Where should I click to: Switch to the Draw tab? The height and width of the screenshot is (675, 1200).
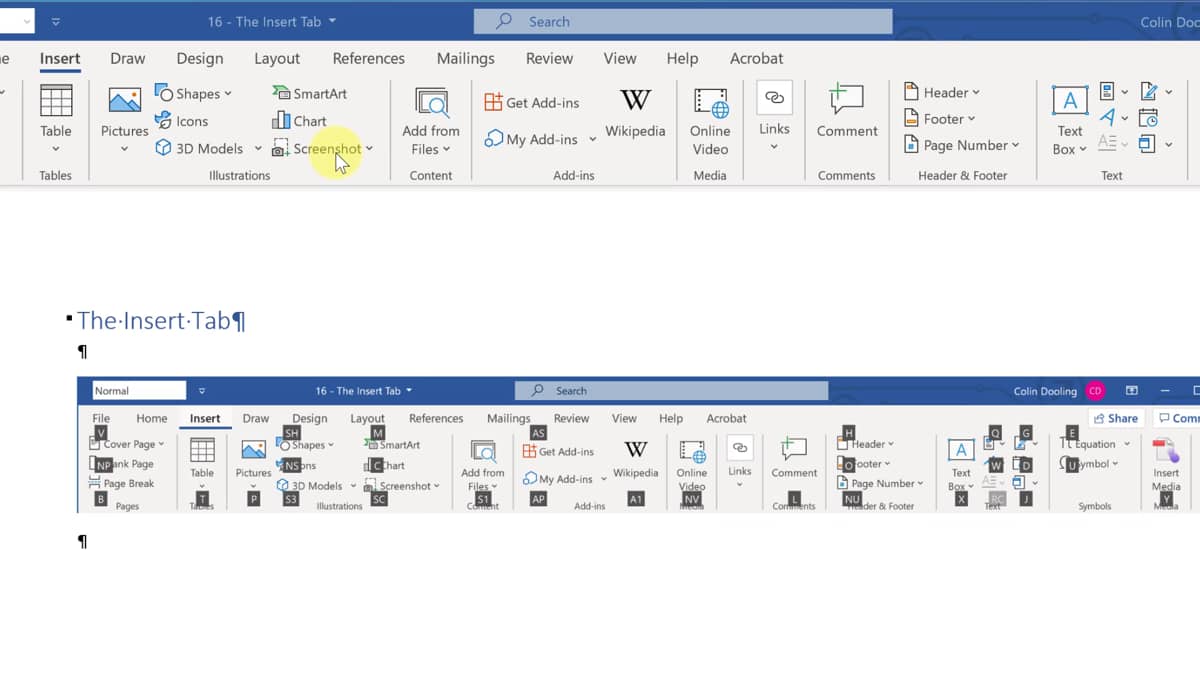pos(128,58)
